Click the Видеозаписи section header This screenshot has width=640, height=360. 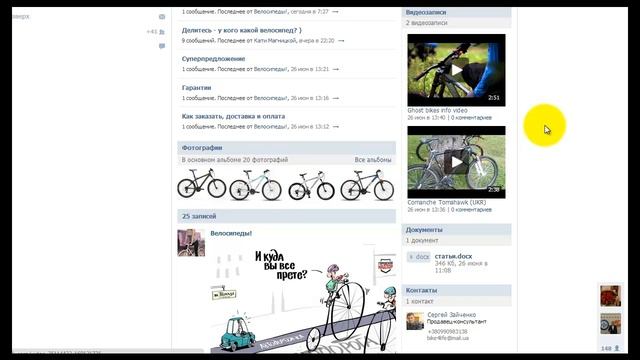click(456, 12)
